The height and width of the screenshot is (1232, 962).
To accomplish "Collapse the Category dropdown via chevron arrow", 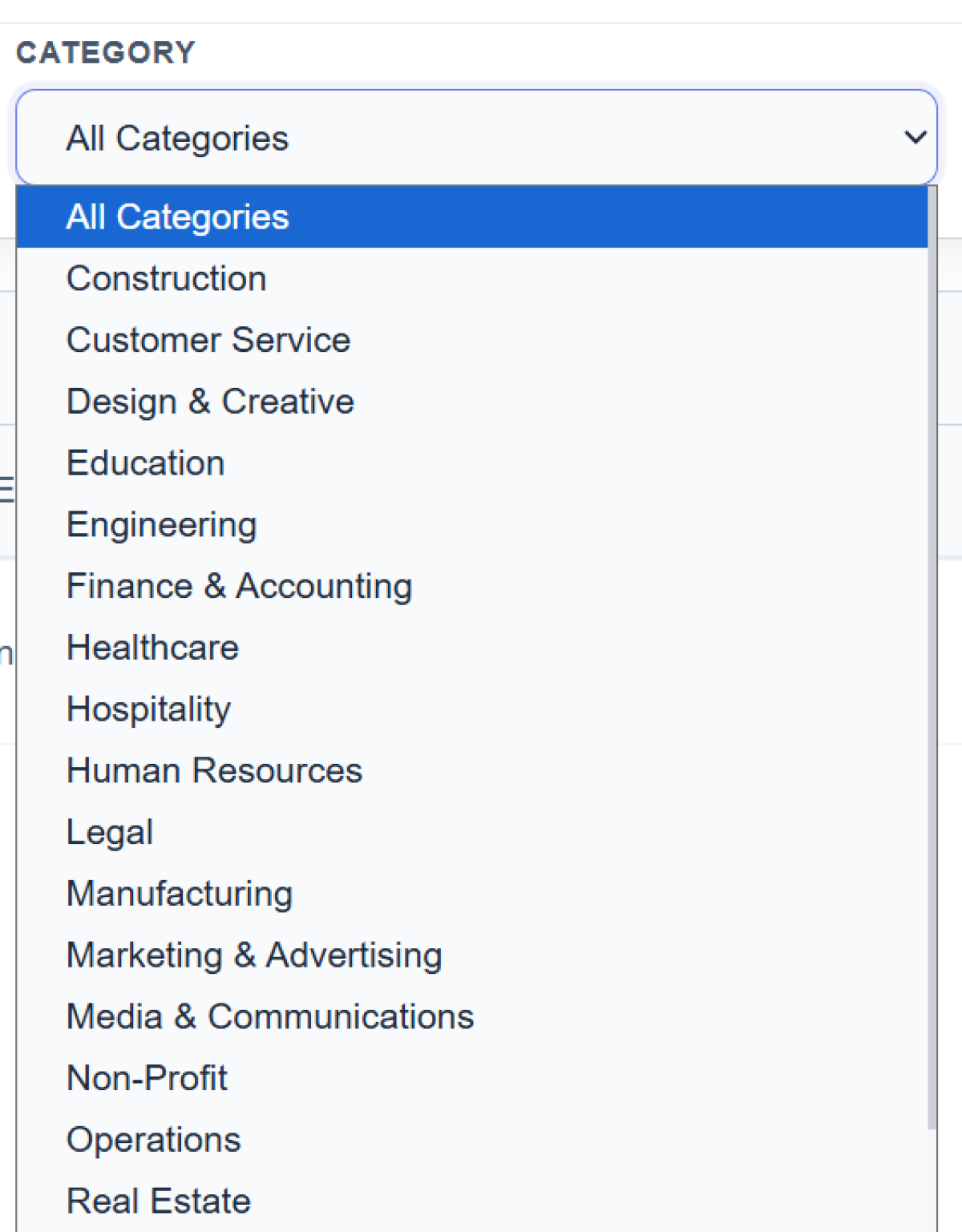I will 915,137.
